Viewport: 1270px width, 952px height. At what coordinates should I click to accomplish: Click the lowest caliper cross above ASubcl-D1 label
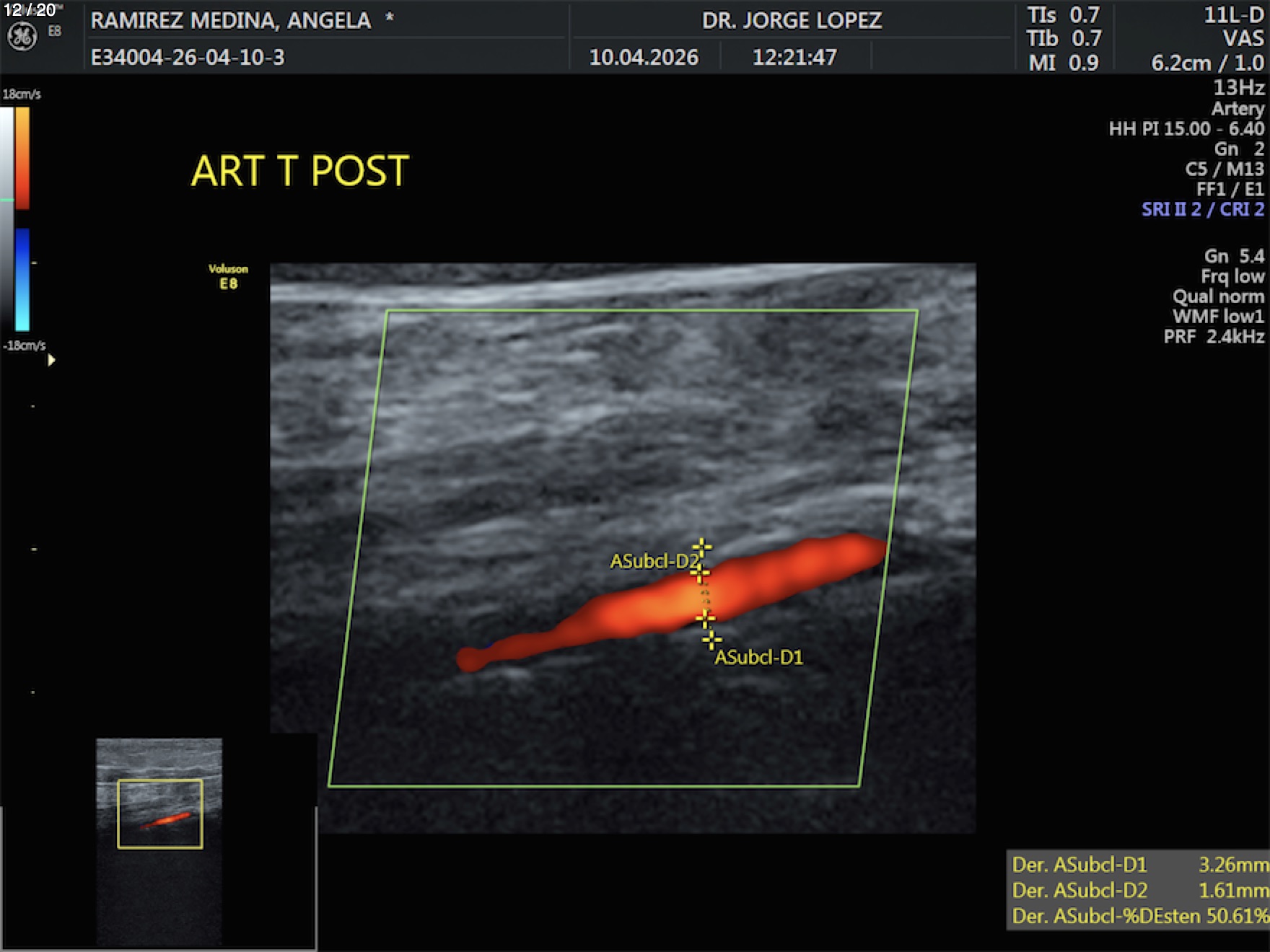(711, 639)
